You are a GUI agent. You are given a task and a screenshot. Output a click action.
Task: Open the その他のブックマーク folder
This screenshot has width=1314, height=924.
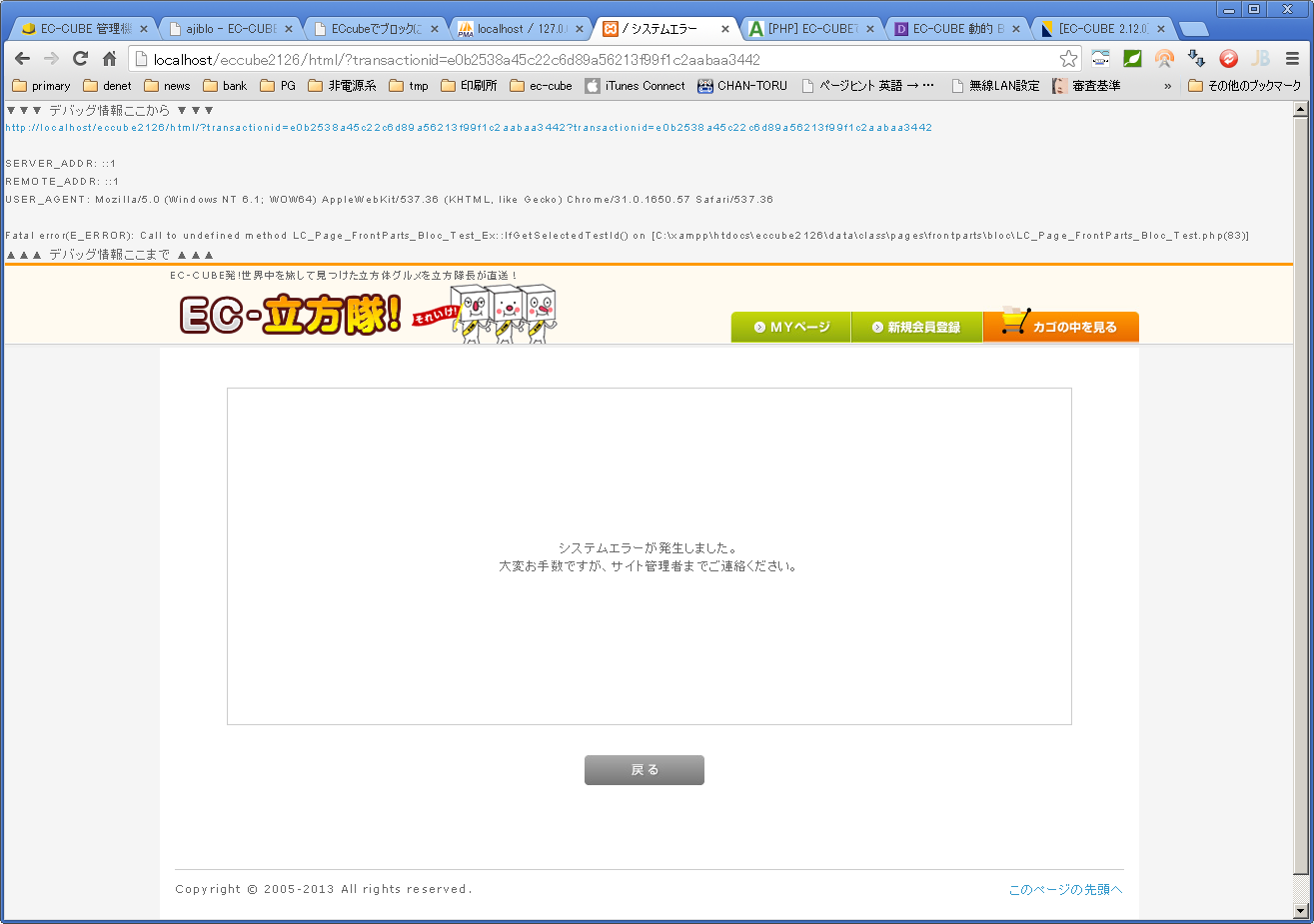1245,86
